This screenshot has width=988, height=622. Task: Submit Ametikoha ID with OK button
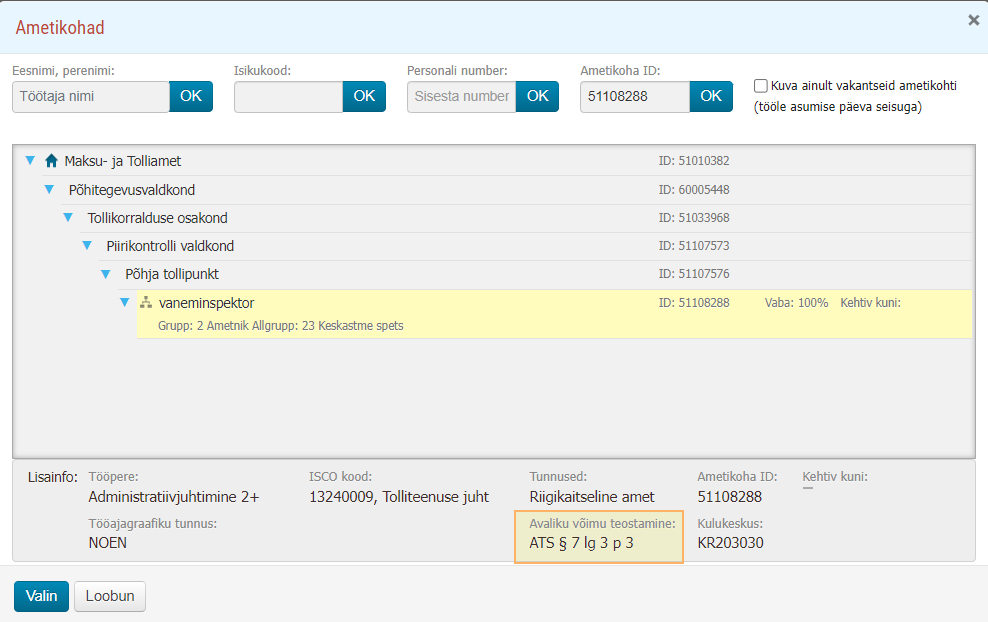point(711,96)
